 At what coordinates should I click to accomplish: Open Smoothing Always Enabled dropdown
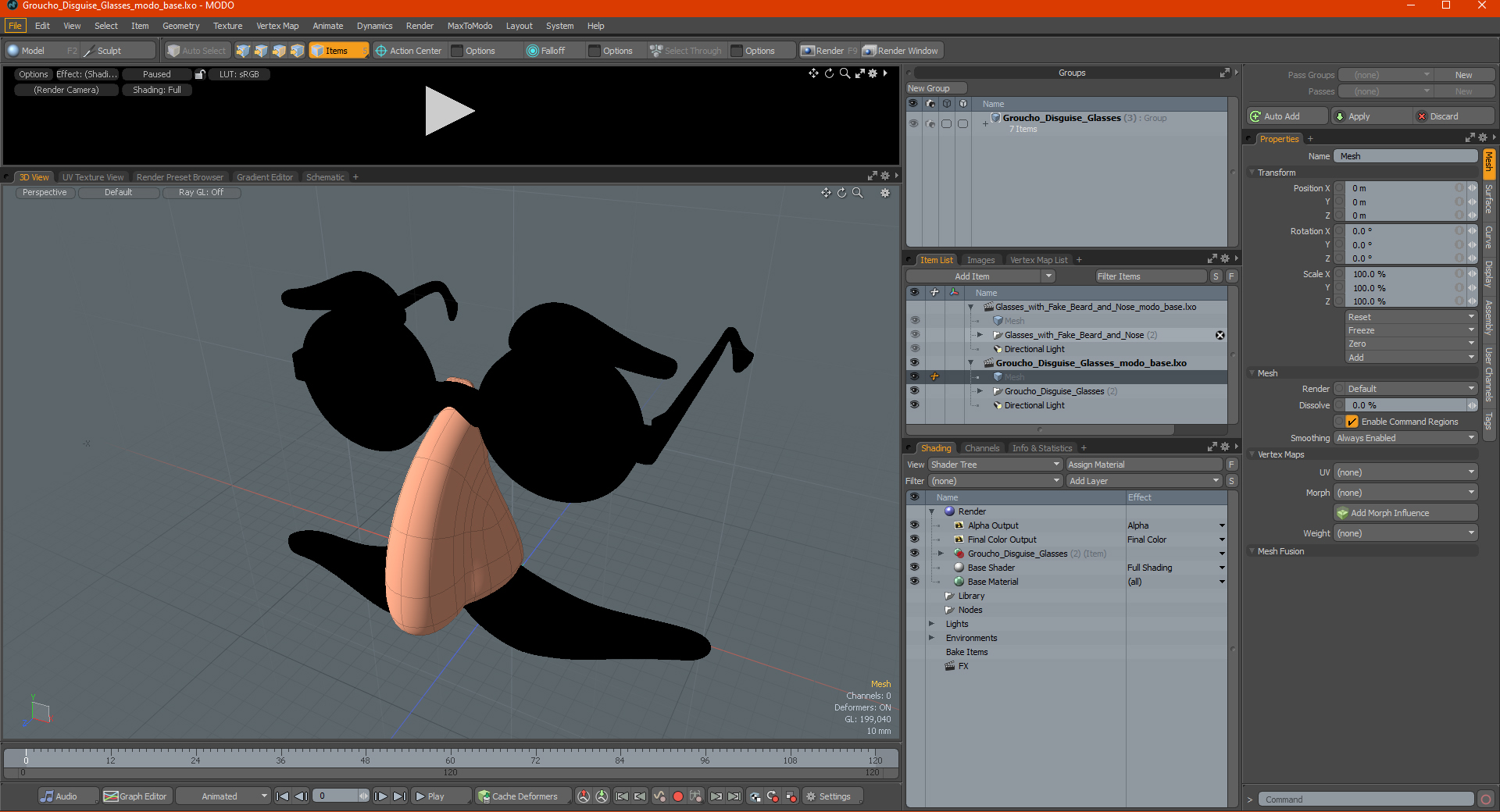[1405, 438]
